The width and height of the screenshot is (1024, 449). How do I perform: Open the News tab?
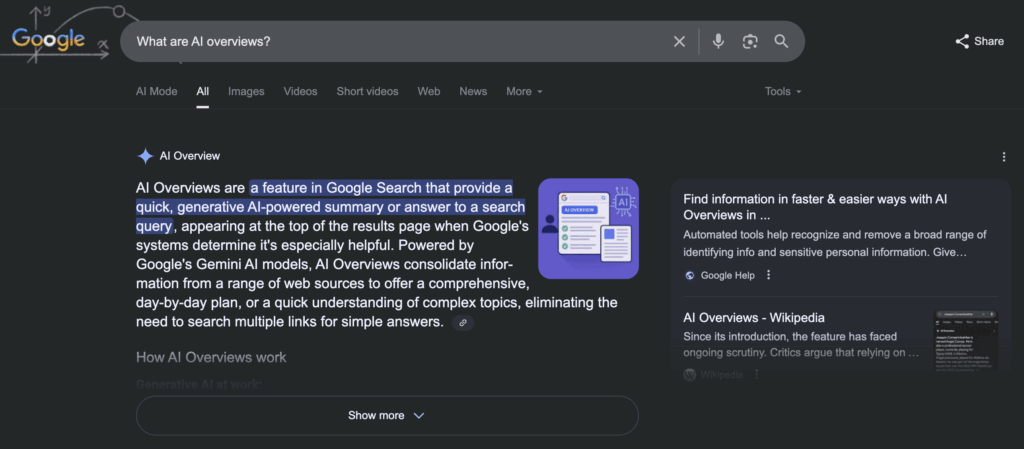473,91
